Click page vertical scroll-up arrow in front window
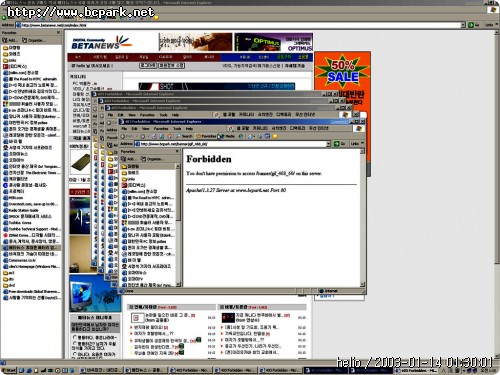The width and height of the screenshot is (500, 375). pos(362,152)
